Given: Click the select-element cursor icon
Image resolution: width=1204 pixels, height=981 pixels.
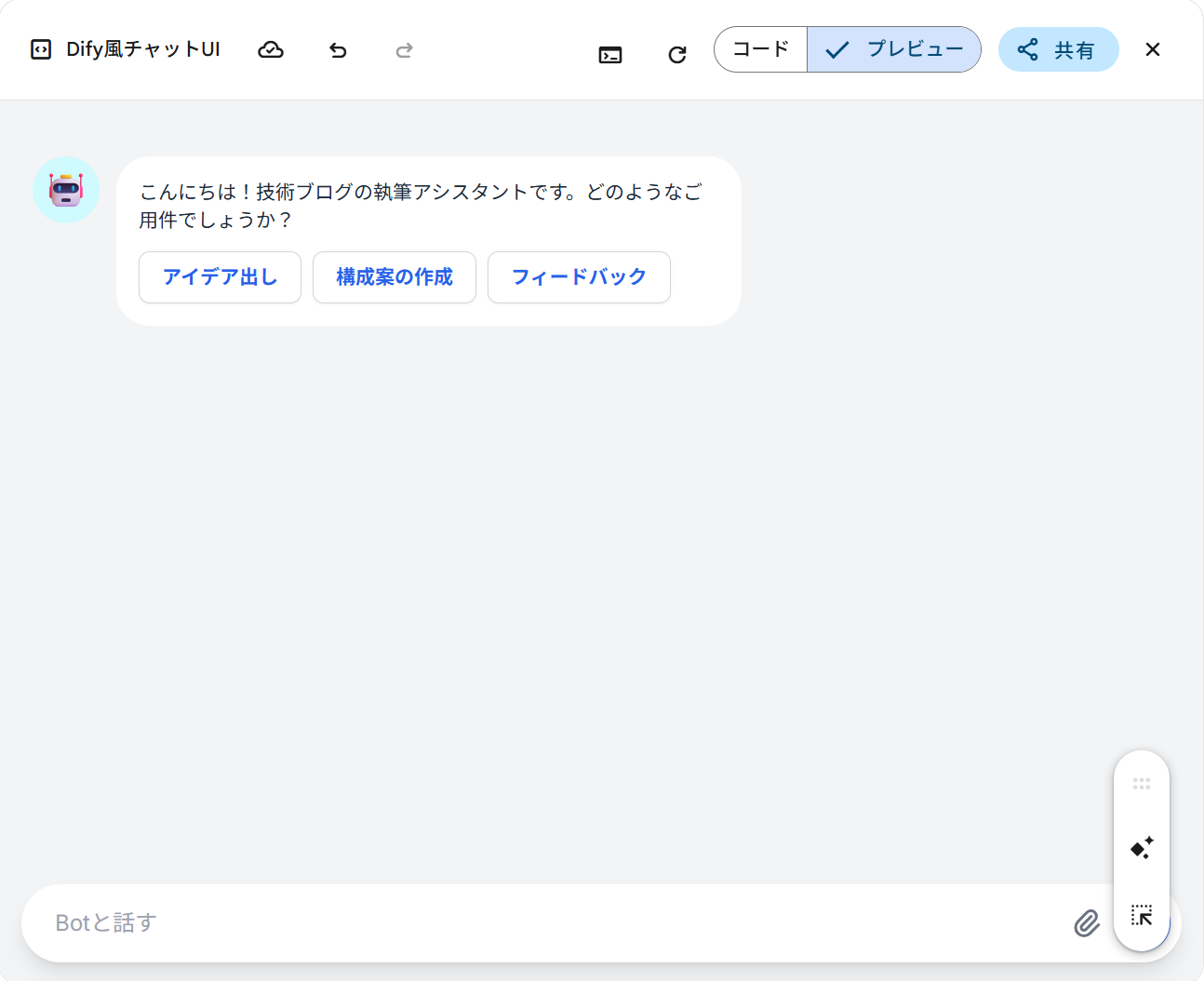Looking at the screenshot, I should 1142,915.
